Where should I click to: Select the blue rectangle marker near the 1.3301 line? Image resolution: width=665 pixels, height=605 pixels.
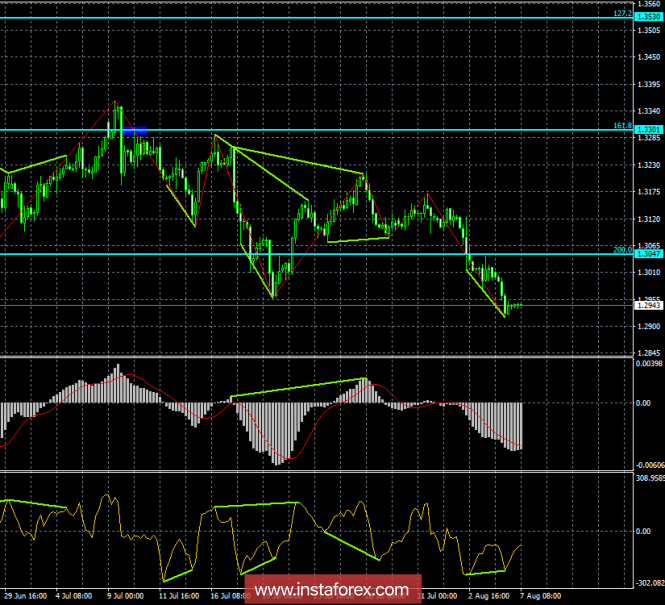click(135, 130)
